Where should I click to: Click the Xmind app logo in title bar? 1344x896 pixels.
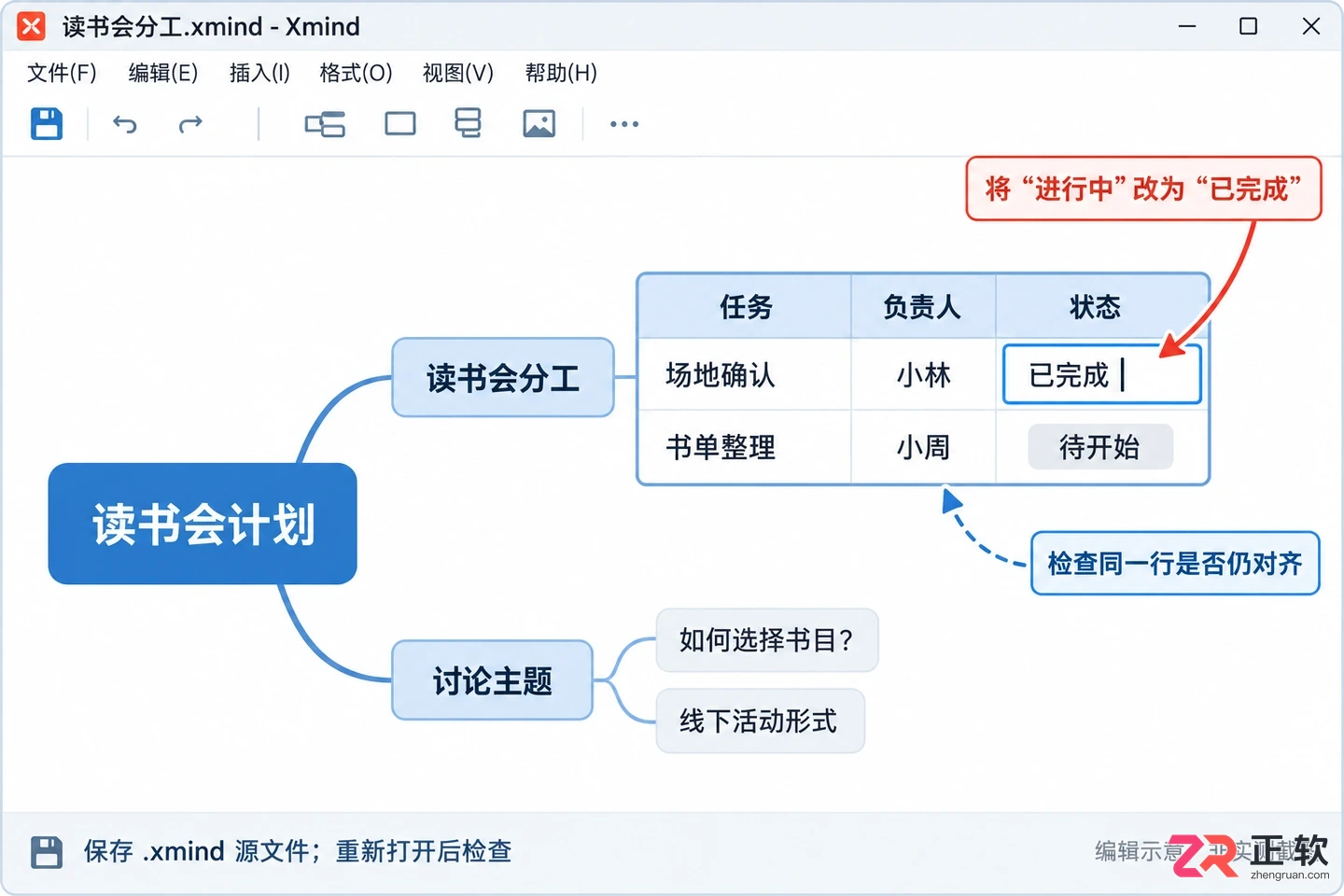31,26
